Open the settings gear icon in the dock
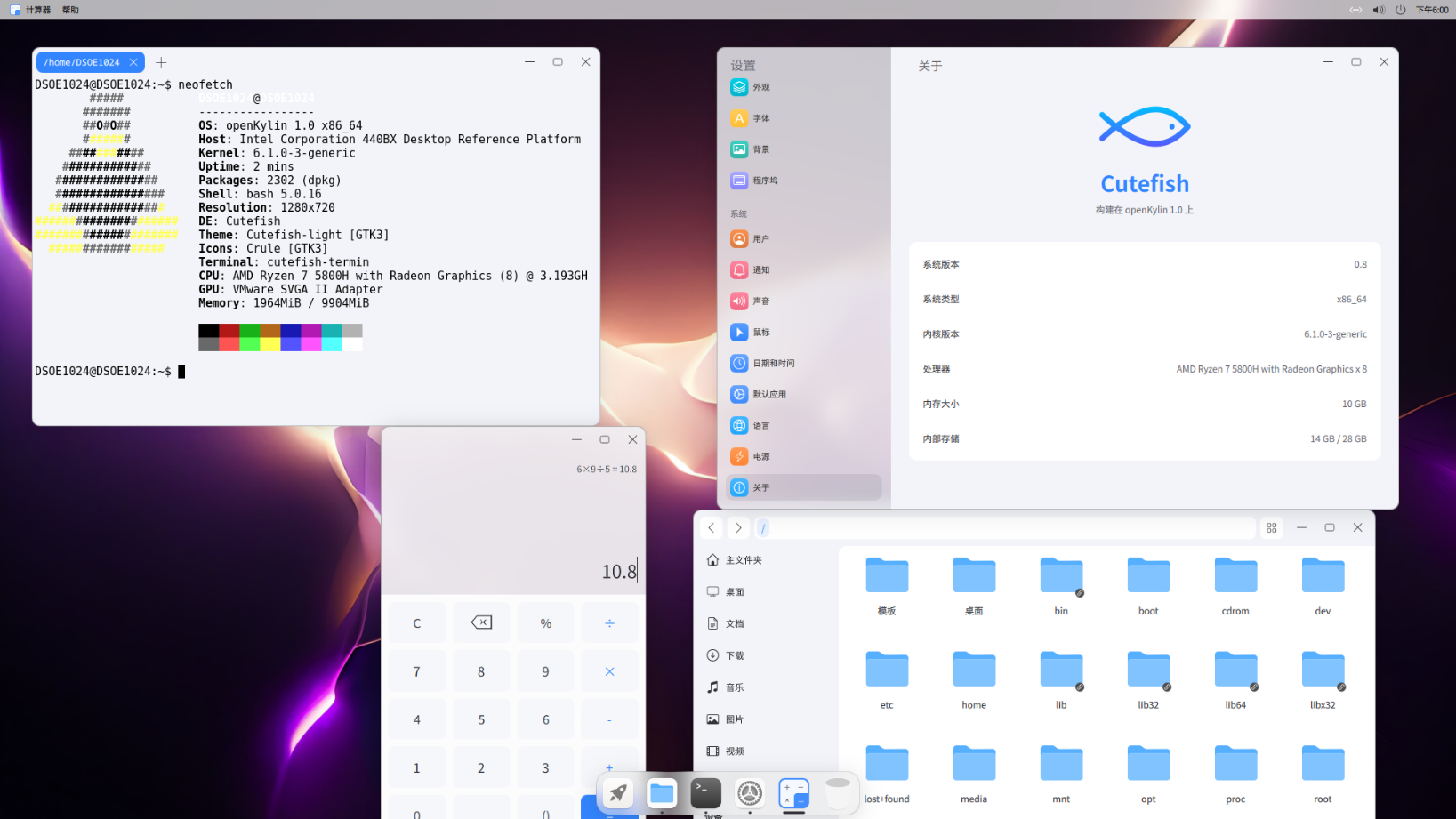1456x819 pixels. tap(750, 792)
